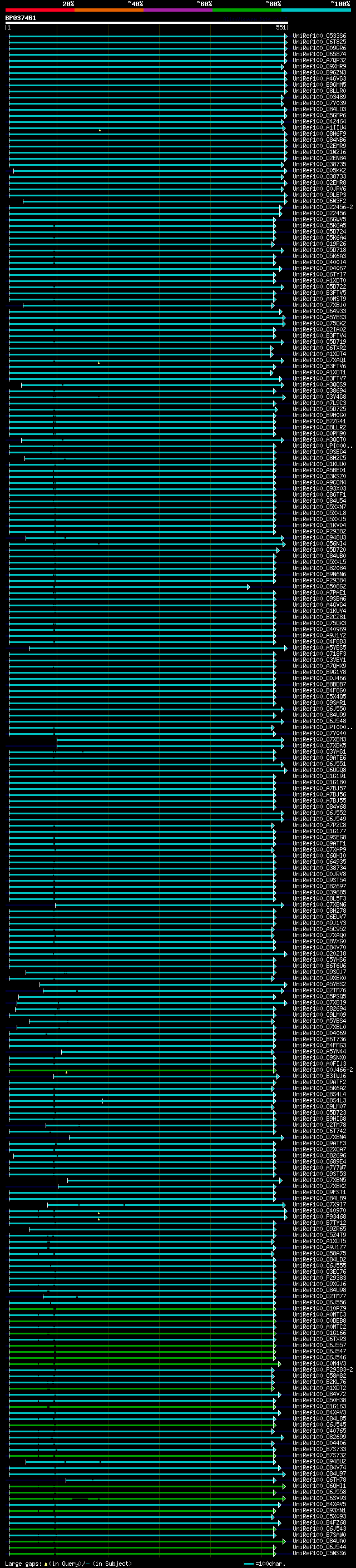
Task: Select hit label UniRef100_A9CQM4
Action: click(319, 483)
